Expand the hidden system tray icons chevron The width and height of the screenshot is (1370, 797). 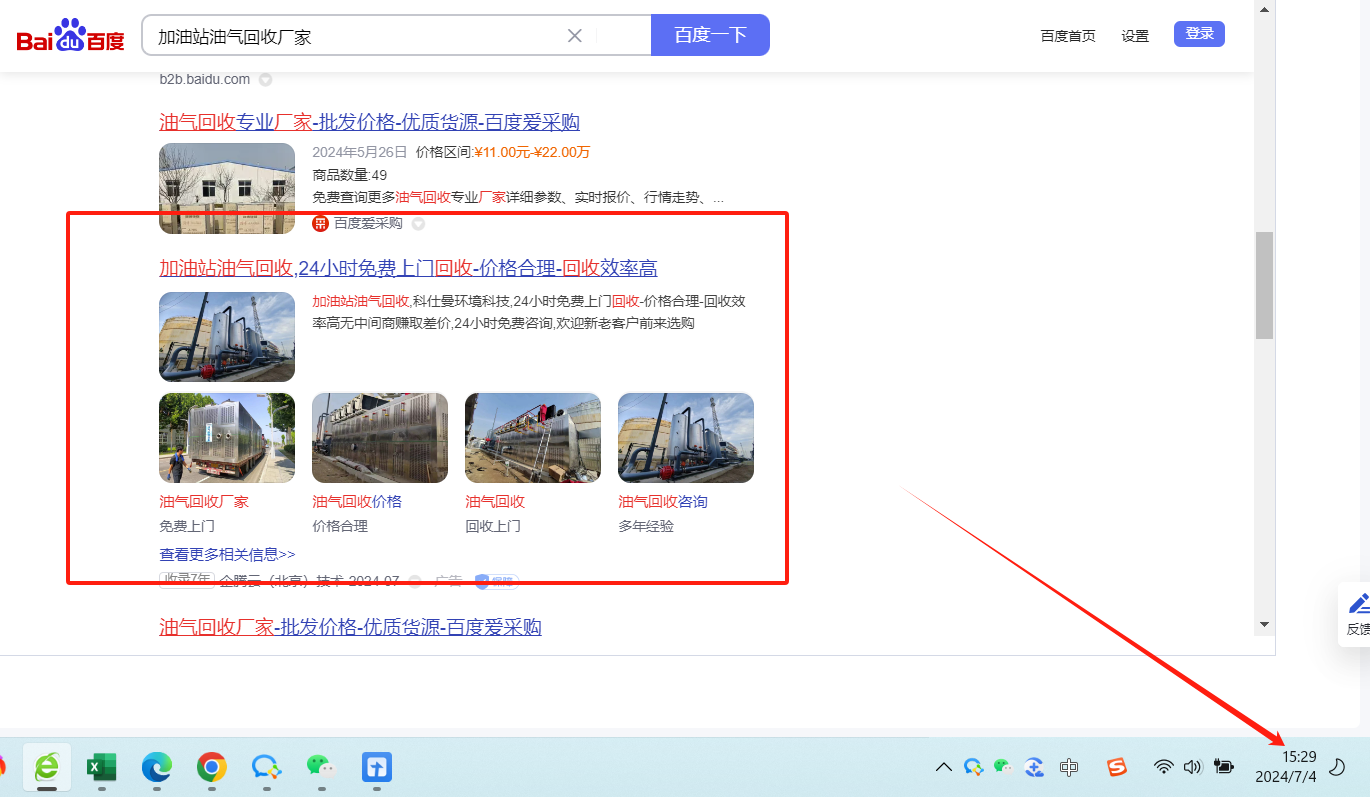coord(943,767)
